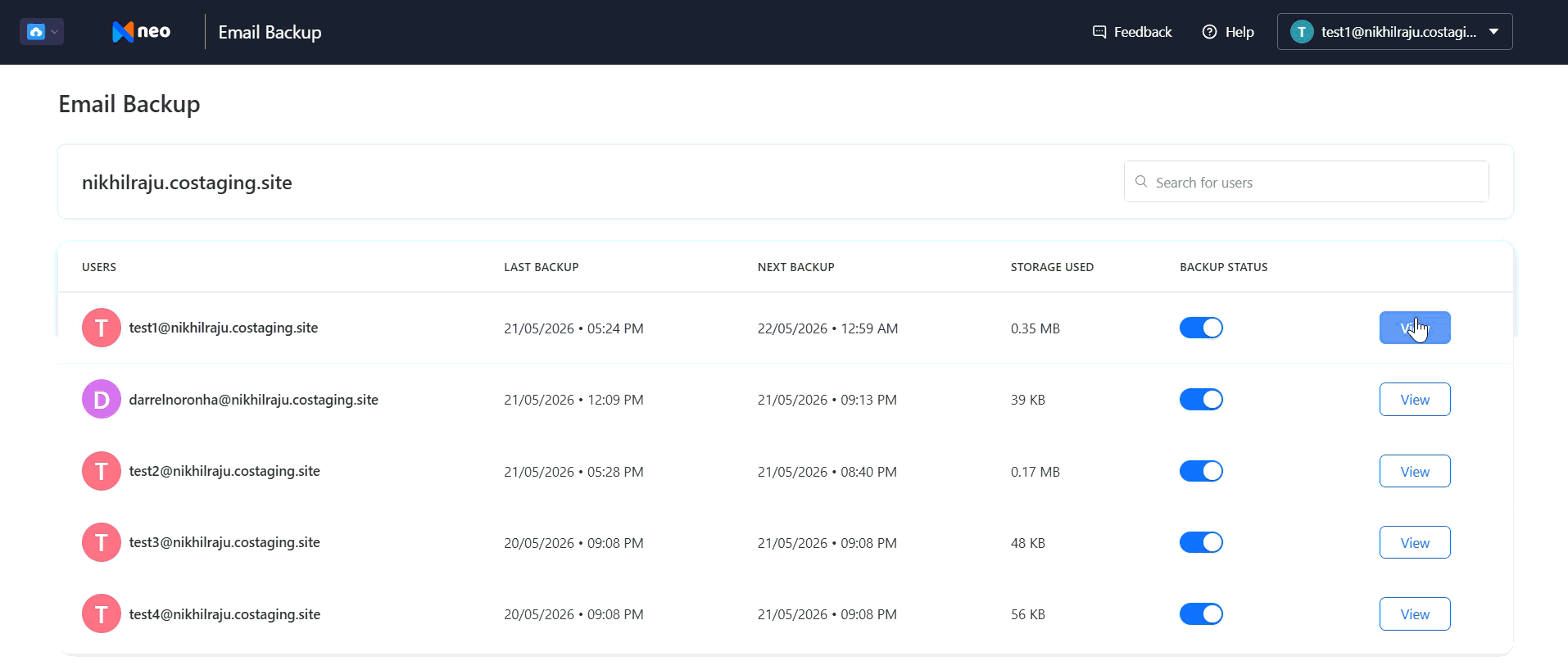
Task: Click the BACKUP STATUS column header
Action: pyautogui.click(x=1224, y=267)
